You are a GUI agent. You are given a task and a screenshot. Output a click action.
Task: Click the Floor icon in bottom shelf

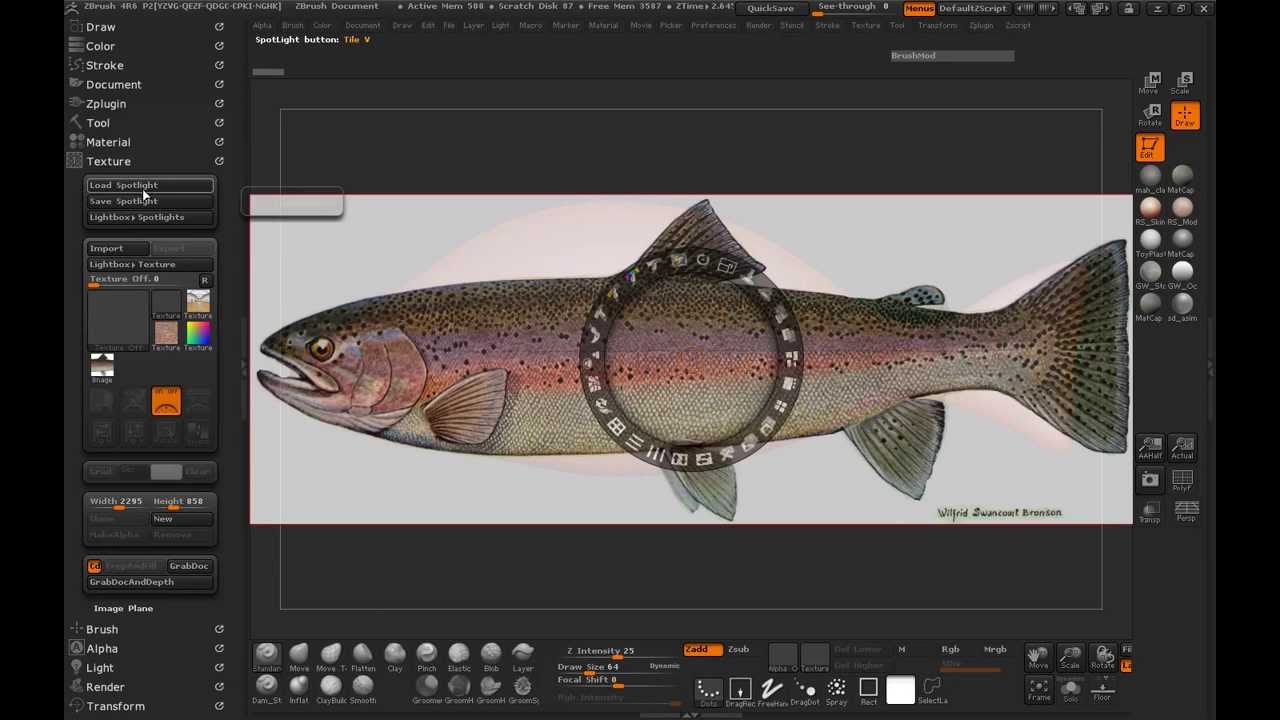[x=1102, y=689]
